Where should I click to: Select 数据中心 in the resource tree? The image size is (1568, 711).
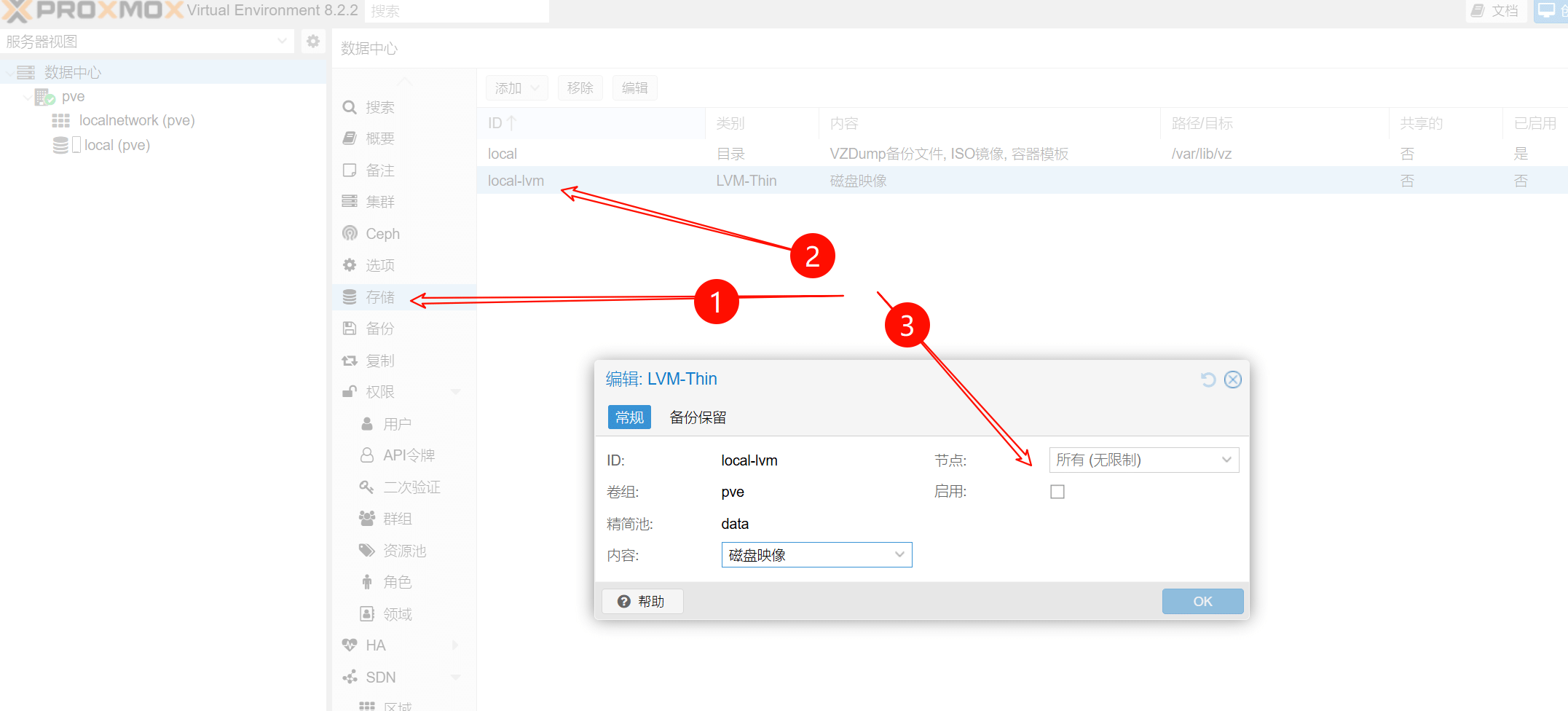(x=73, y=72)
